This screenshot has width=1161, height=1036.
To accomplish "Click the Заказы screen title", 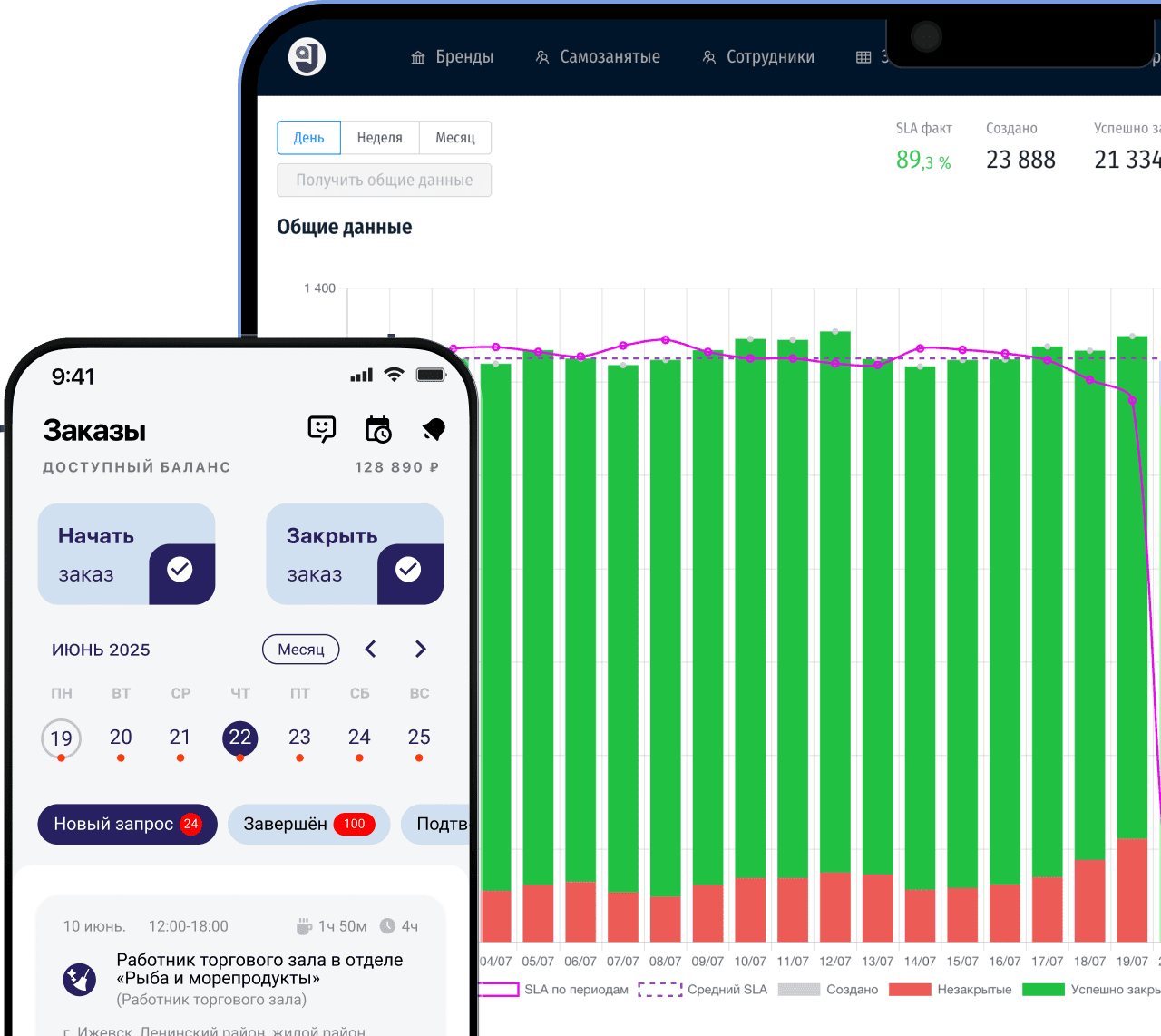I will pyautogui.click(x=94, y=430).
